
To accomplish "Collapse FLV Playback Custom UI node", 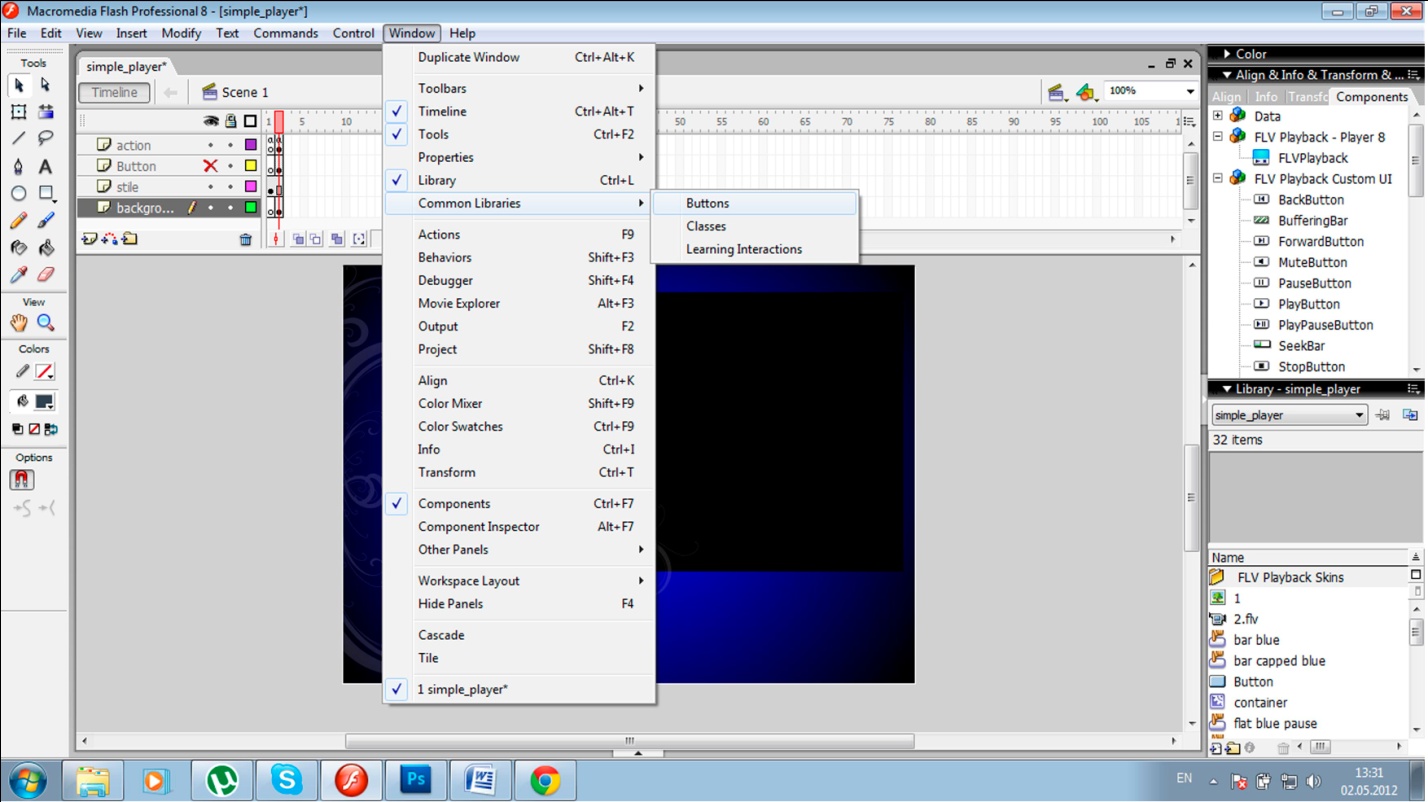I will [x=1218, y=179].
